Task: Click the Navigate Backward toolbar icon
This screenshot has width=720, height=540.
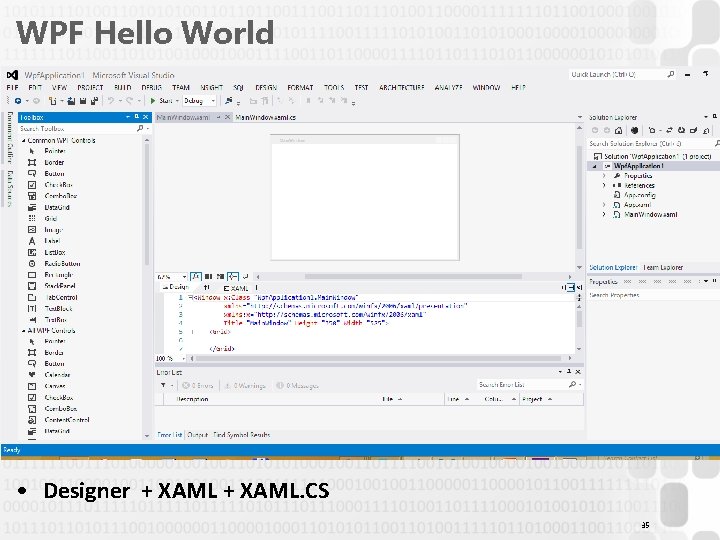Action: point(18,101)
